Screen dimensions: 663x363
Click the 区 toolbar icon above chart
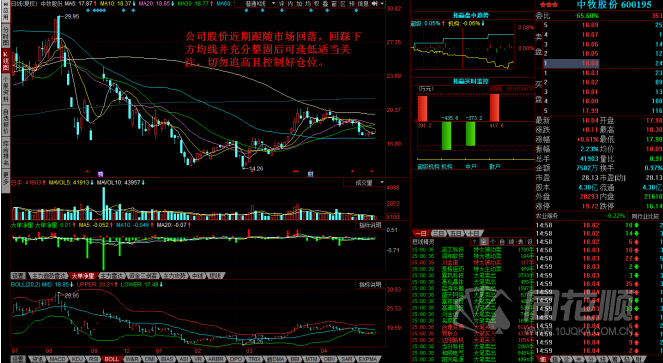point(343,3)
